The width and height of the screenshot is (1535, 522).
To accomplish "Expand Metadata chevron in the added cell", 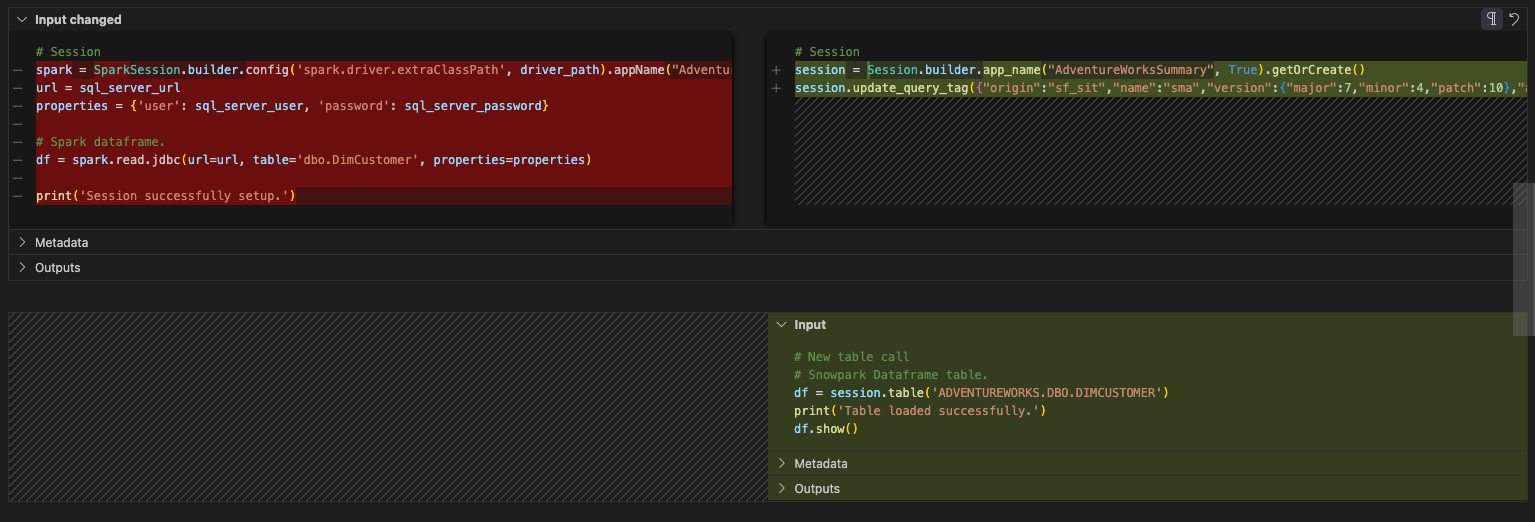I will coord(782,464).
